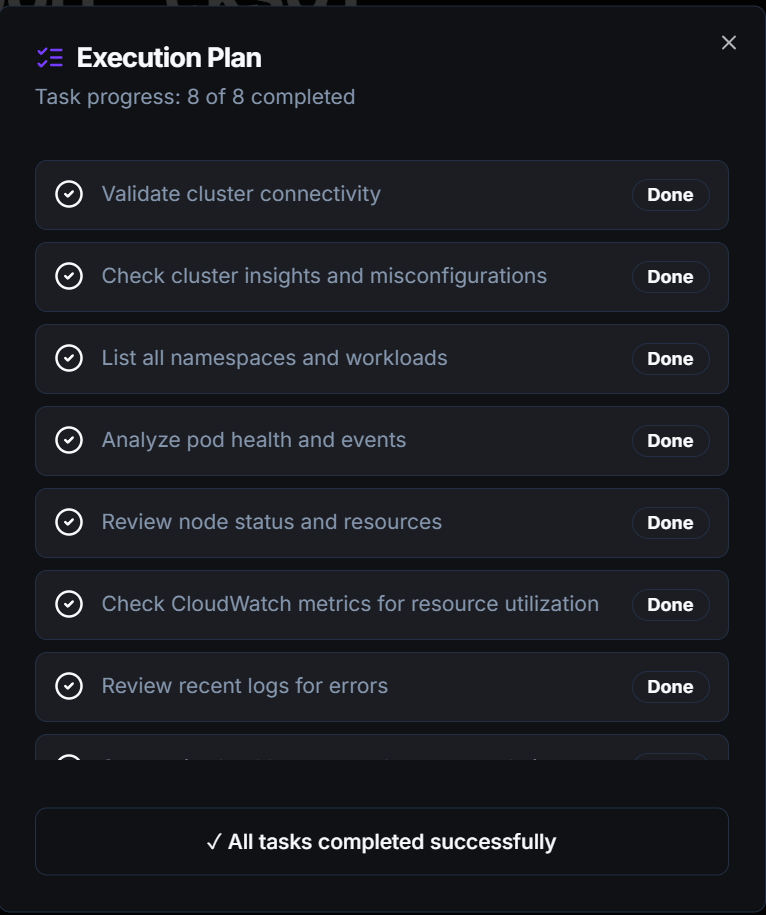Select the partially visible eighth task row
The width and height of the screenshot is (766, 915).
(x=382, y=757)
